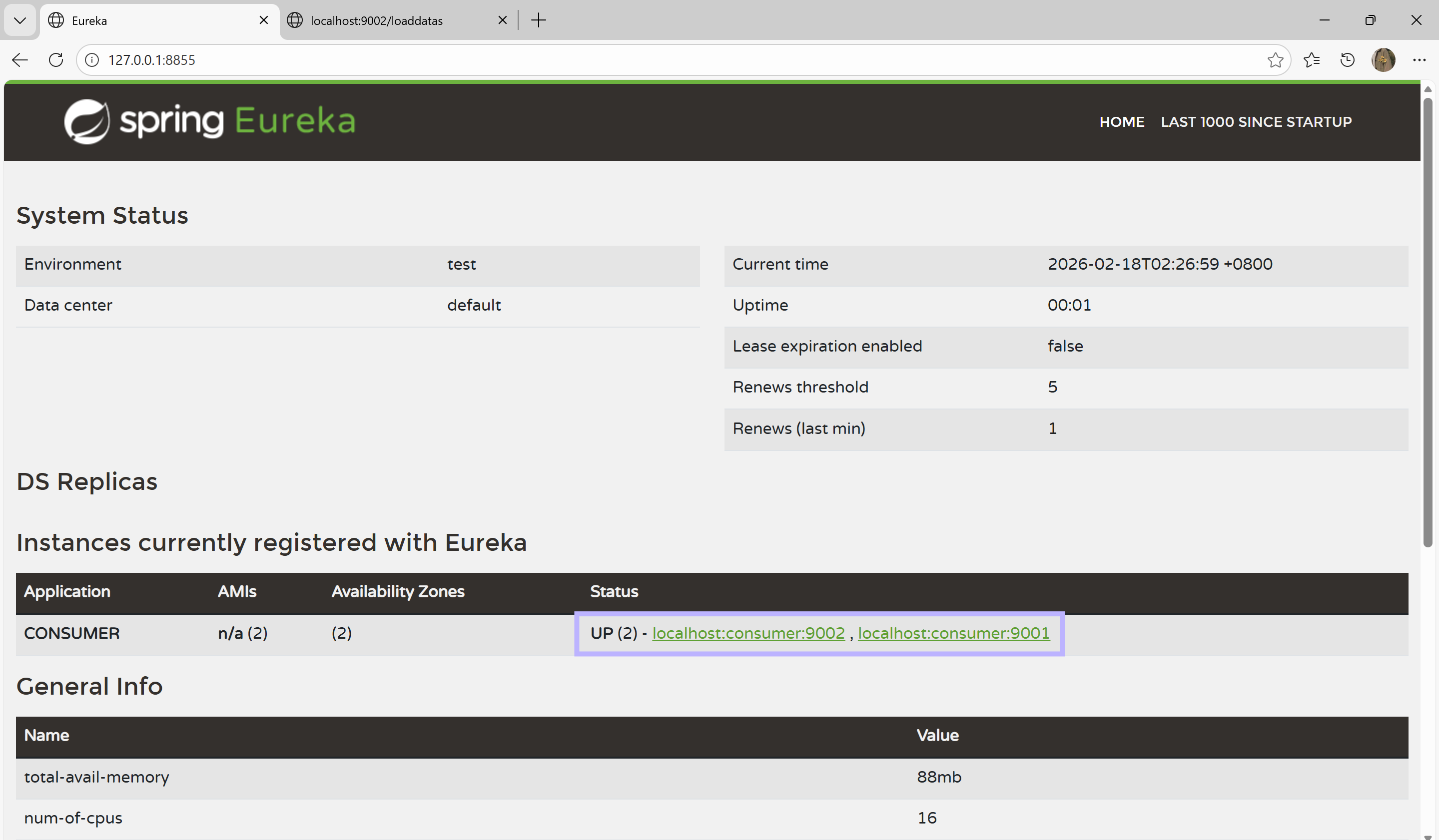Open the tab search dropdown arrow
1439x840 pixels.
tap(20, 20)
